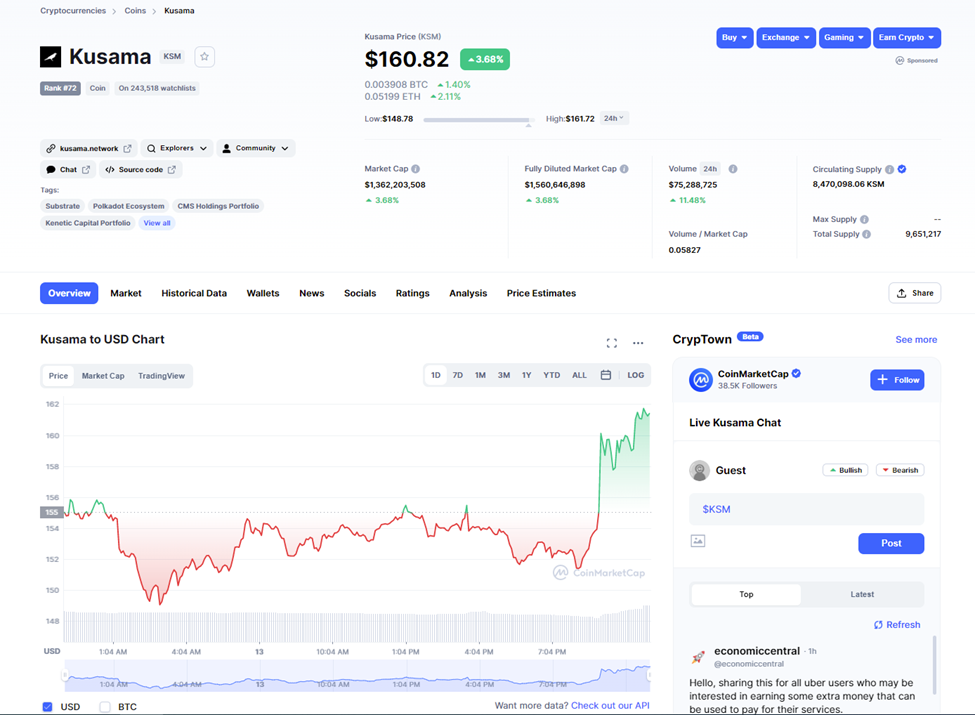Open Market Cap info tooltip icon

pyautogui.click(x=415, y=168)
